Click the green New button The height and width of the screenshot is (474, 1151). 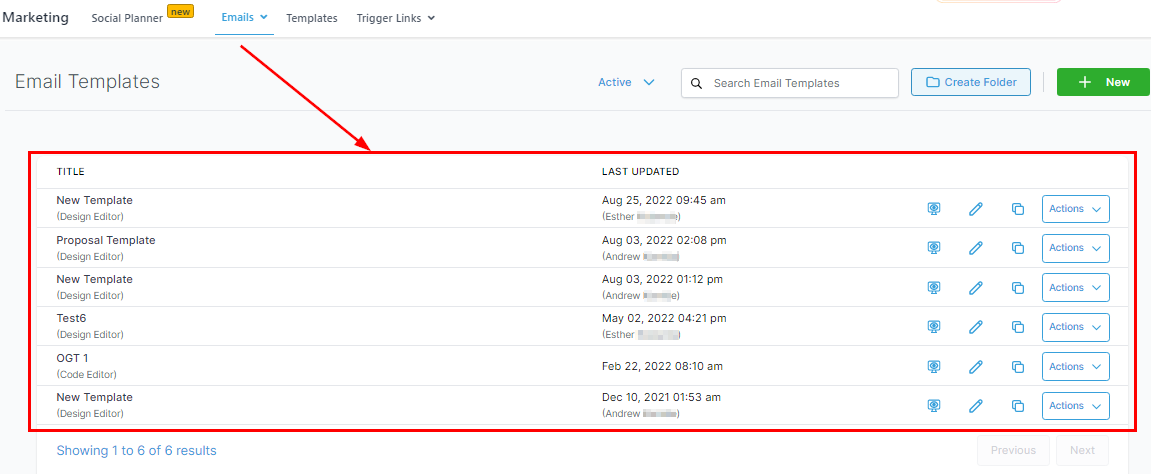click(1103, 83)
